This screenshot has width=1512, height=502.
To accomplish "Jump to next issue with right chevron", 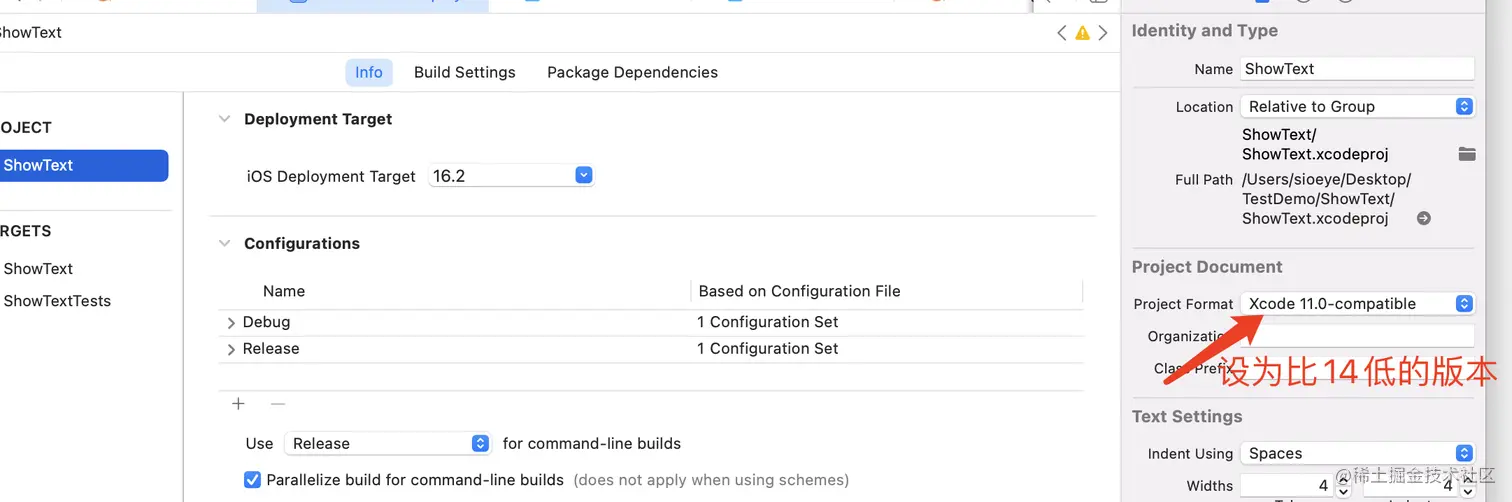I will click(1103, 33).
